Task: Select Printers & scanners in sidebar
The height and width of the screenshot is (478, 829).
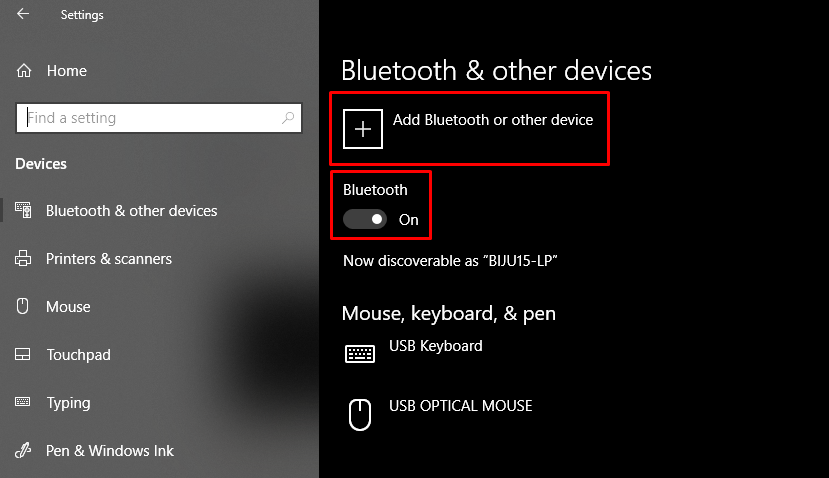Action: 108,259
